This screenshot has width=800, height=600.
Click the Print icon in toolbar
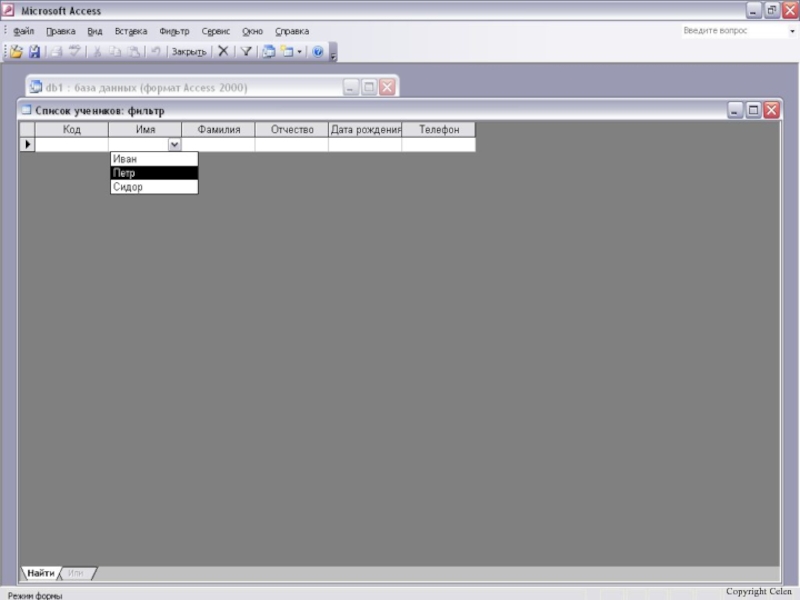(56, 52)
